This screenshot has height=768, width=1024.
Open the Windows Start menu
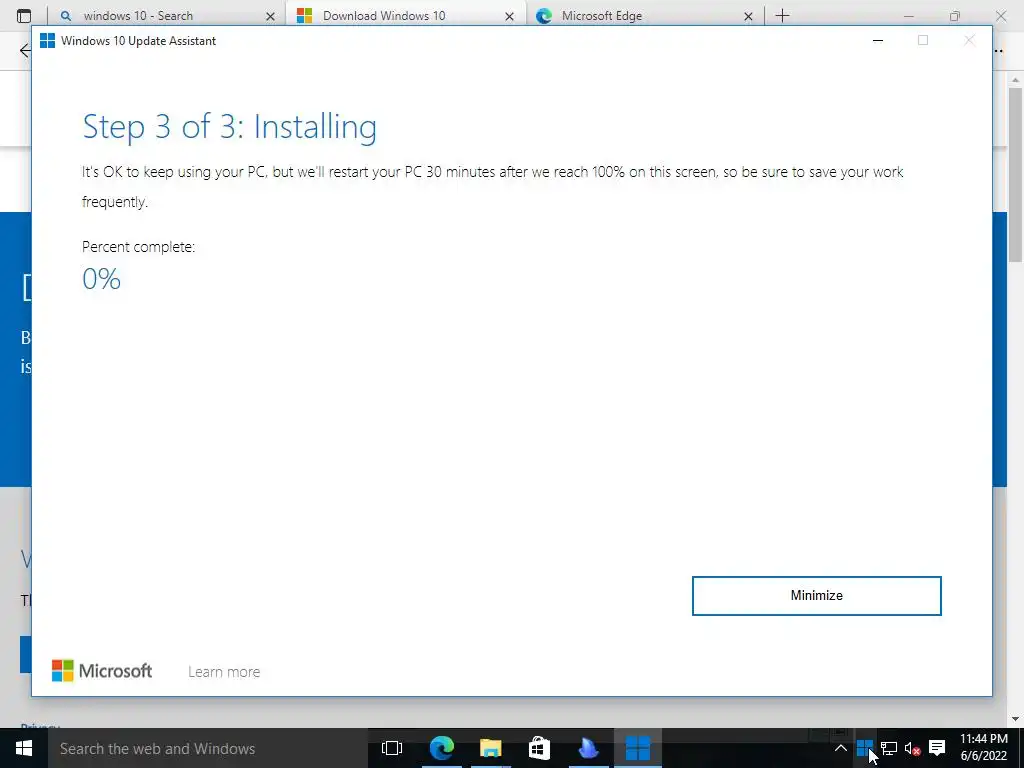click(x=24, y=748)
